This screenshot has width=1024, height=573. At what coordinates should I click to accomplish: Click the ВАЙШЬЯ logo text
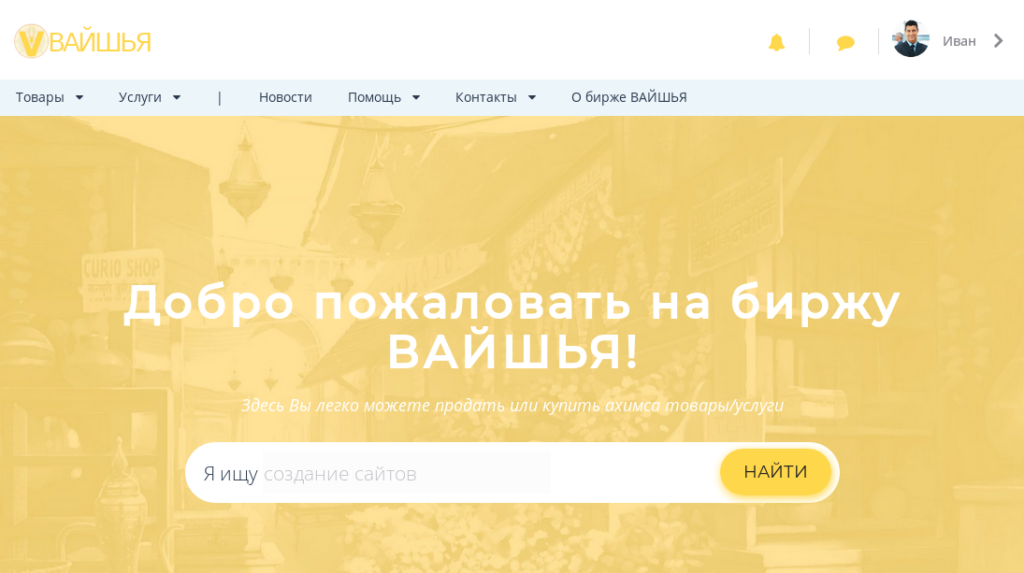100,42
